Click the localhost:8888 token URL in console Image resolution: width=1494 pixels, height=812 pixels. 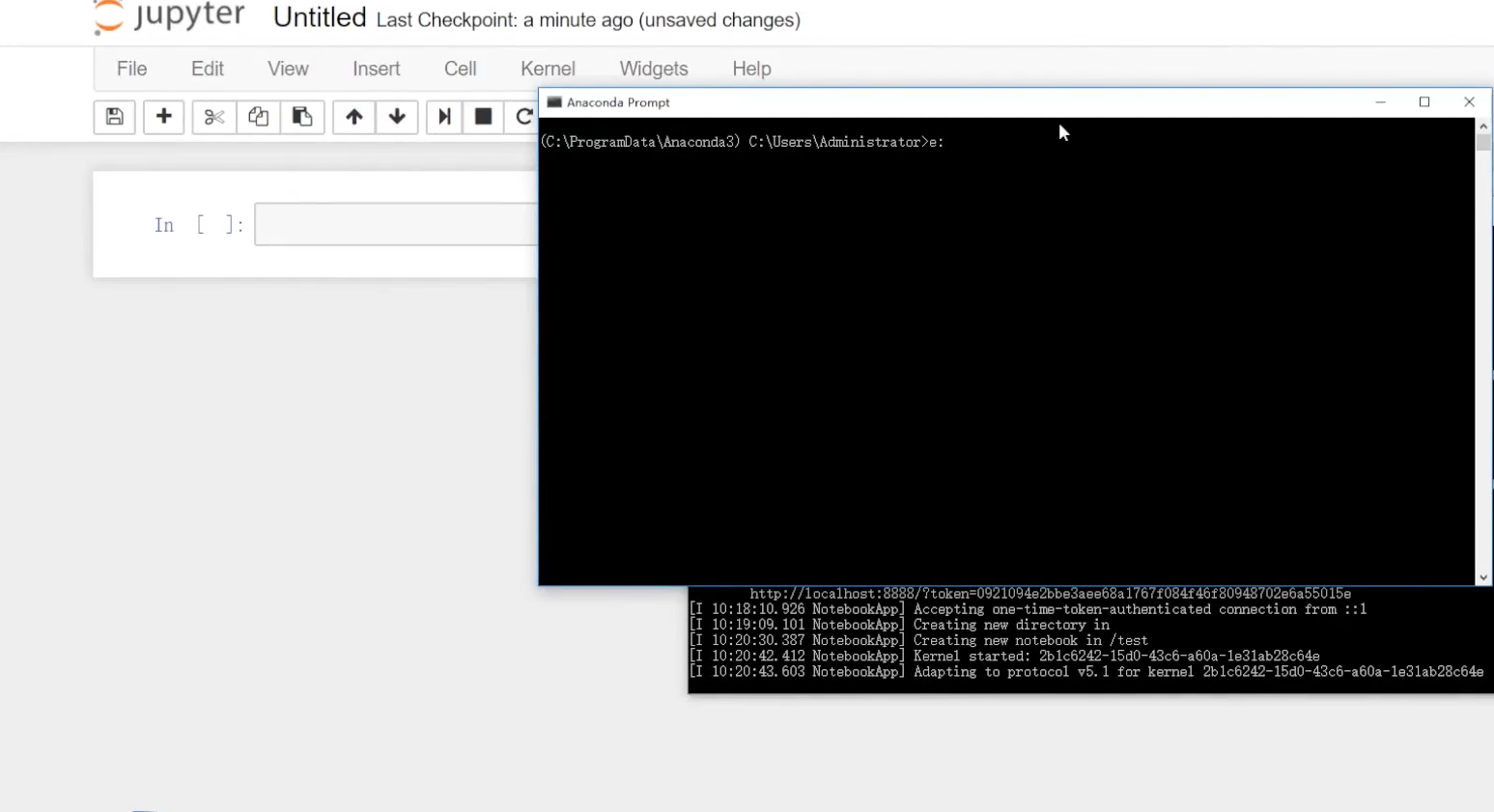point(1051,594)
